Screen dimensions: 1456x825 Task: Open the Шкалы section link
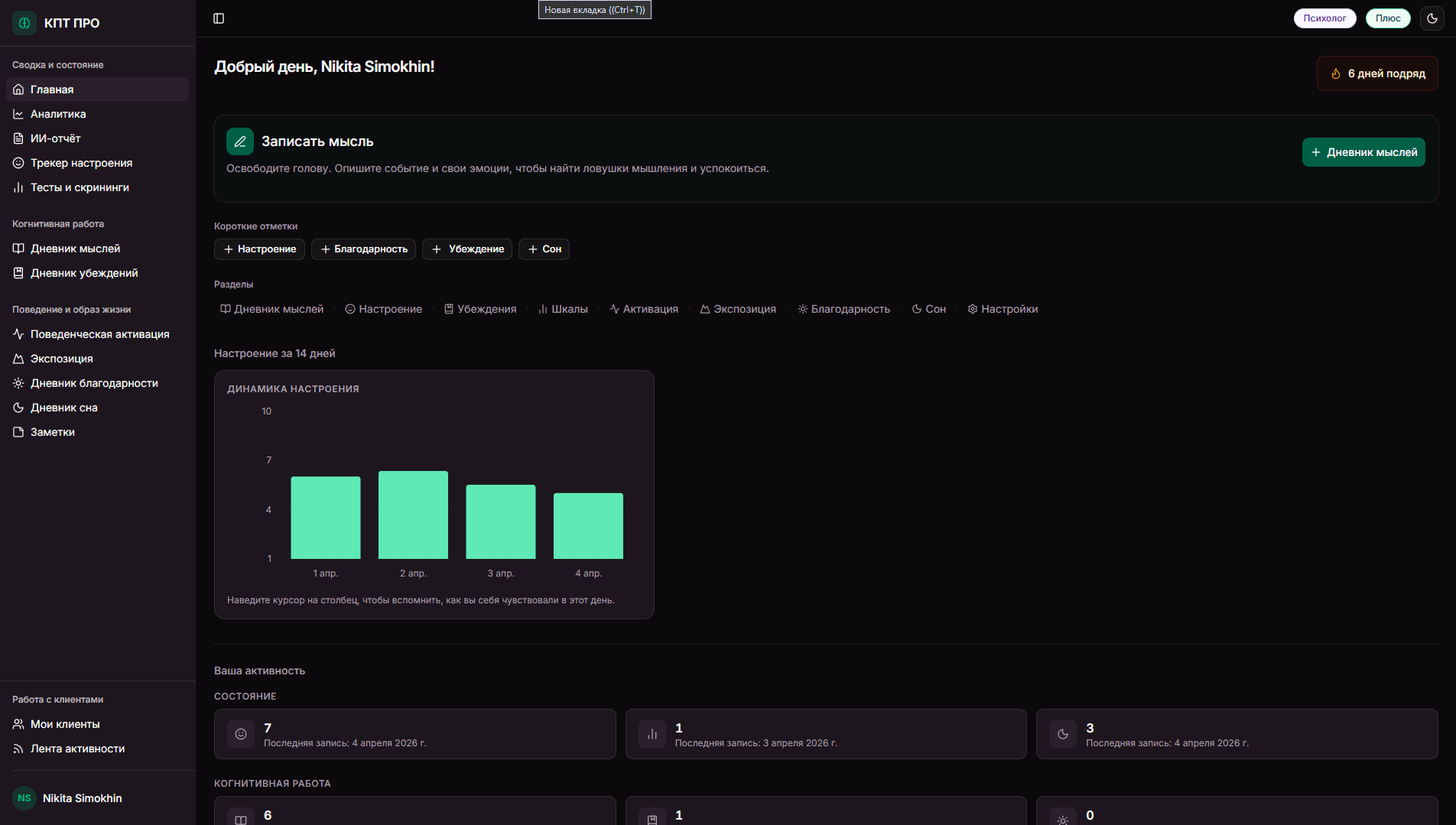pos(563,309)
